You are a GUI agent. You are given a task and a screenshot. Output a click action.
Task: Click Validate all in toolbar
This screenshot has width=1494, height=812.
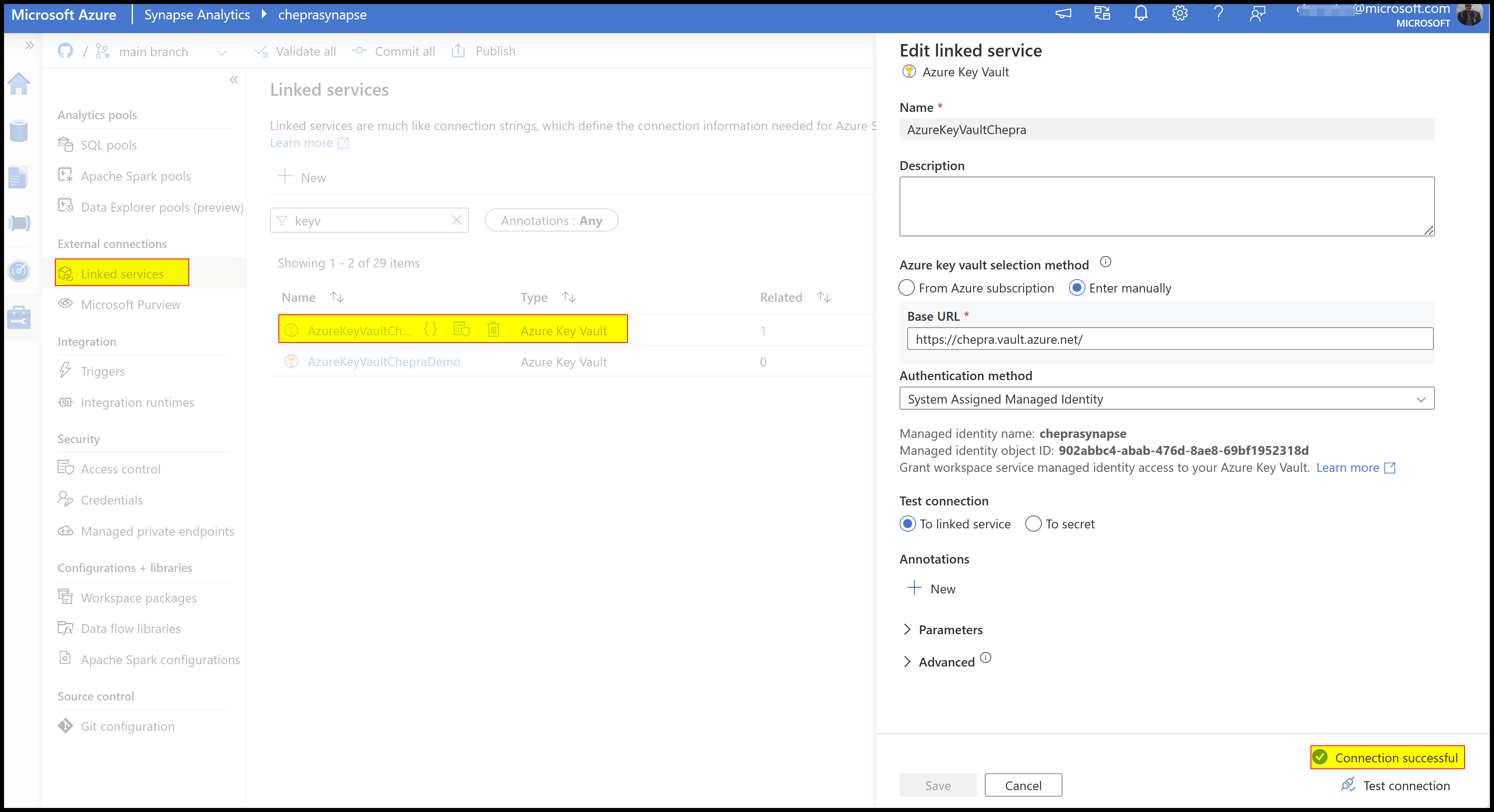[296, 51]
